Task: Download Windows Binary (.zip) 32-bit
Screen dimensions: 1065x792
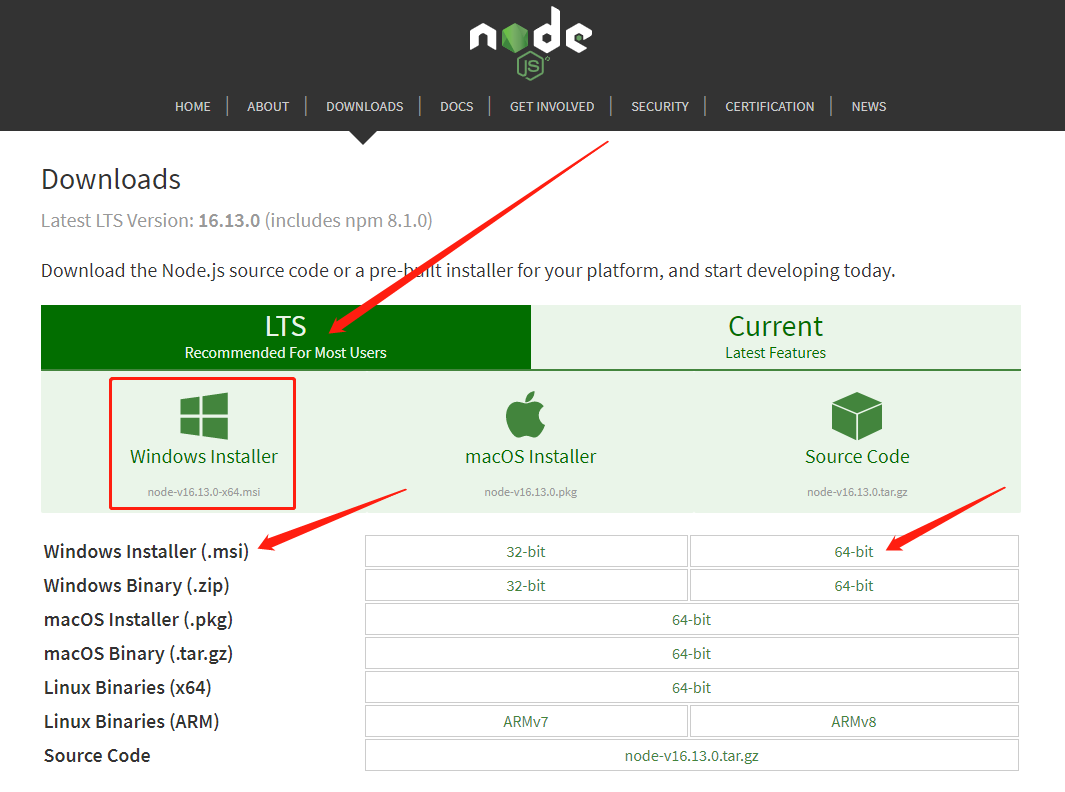Action: pos(526,586)
